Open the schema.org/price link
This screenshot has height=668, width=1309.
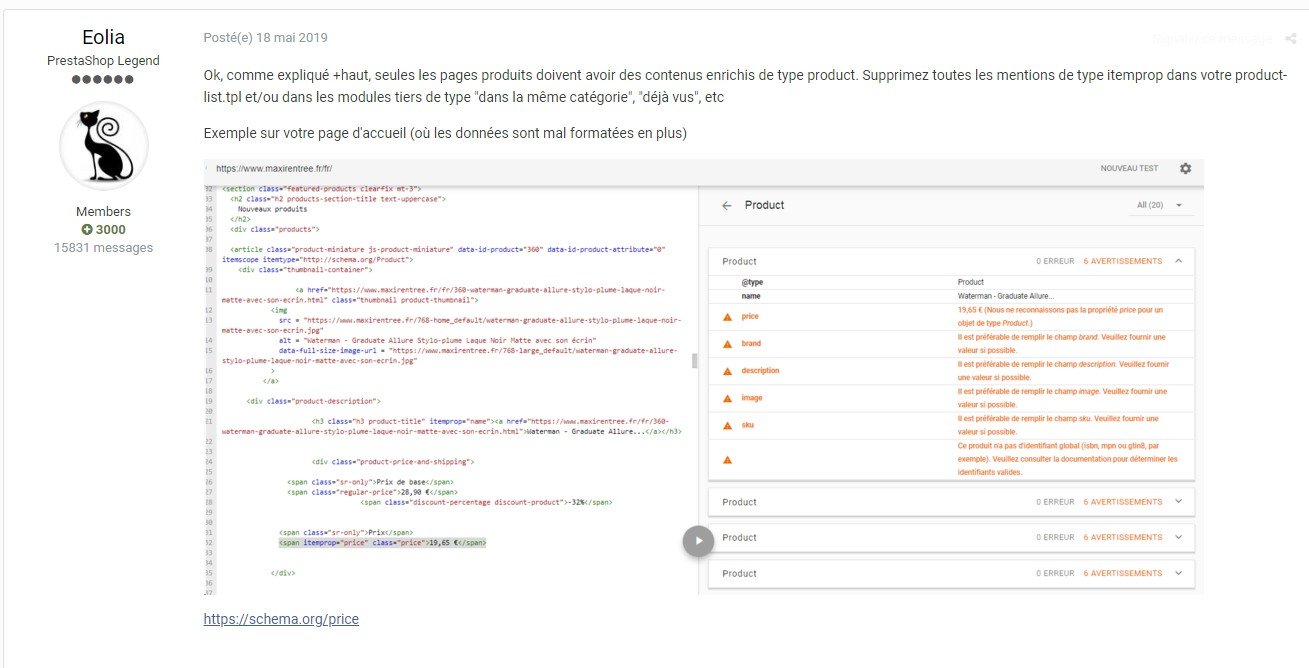(x=281, y=619)
